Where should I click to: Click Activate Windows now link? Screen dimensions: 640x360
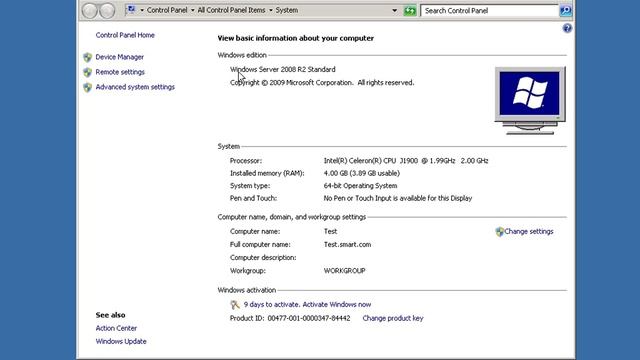tap(337, 304)
